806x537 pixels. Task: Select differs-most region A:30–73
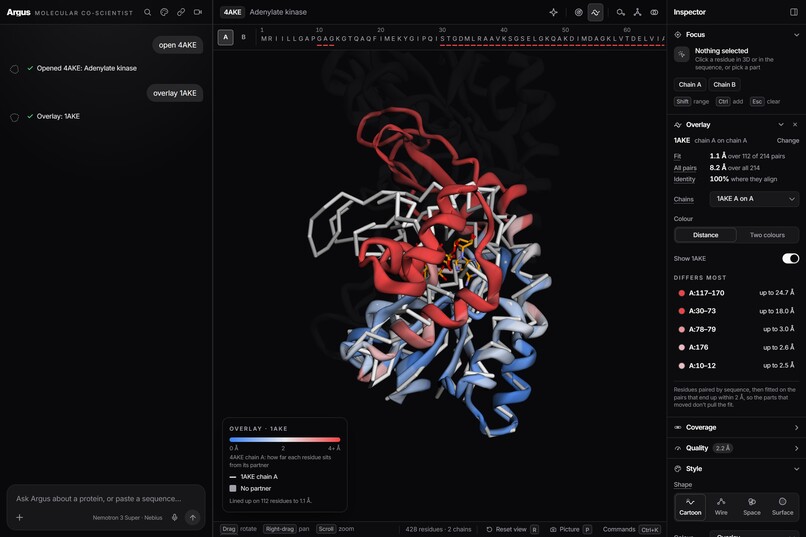(x=736, y=311)
